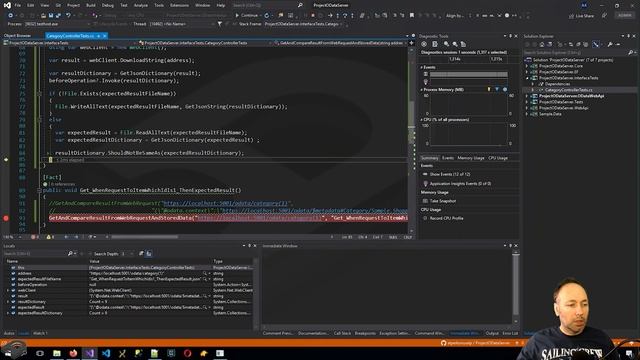Click the Locals search field
Screen dimensions: 640x360
pyautogui.click(x=35, y=253)
